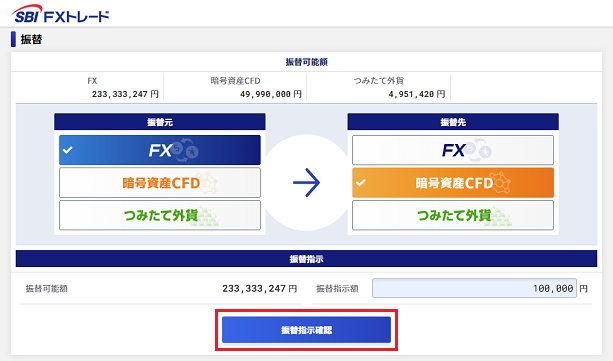613x361 pixels.
Task: Select 暗号資産CFD as transfer source
Action: [x=160, y=183]
